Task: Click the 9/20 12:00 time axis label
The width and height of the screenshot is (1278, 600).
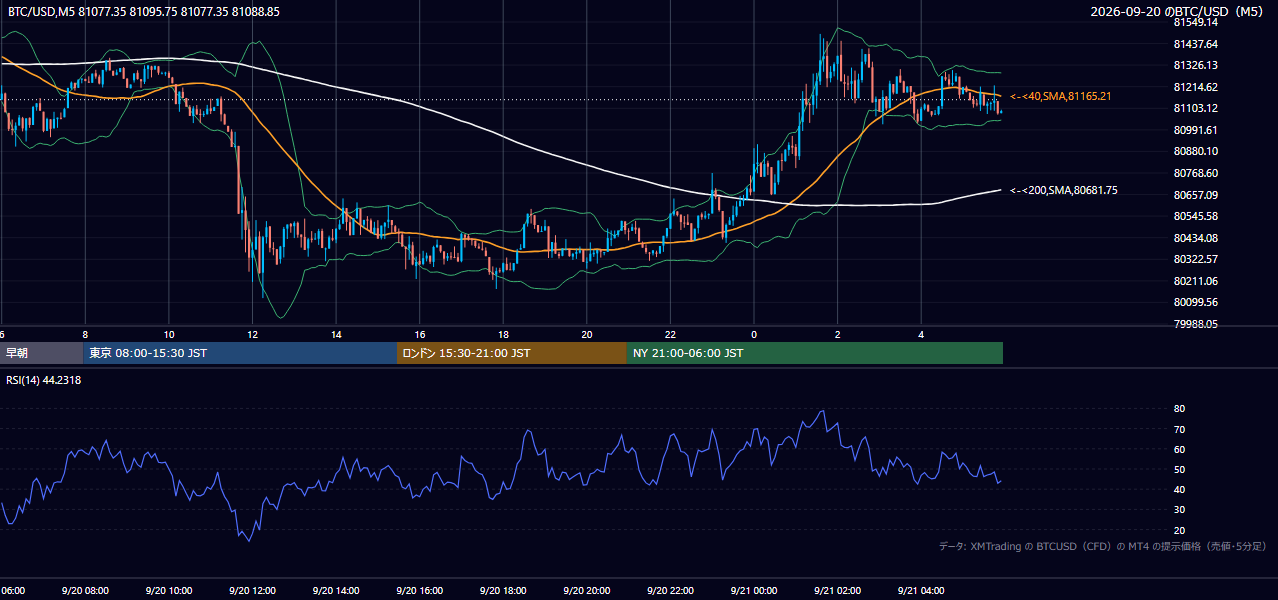Action: pyautogui.click(x=252, y=591)
